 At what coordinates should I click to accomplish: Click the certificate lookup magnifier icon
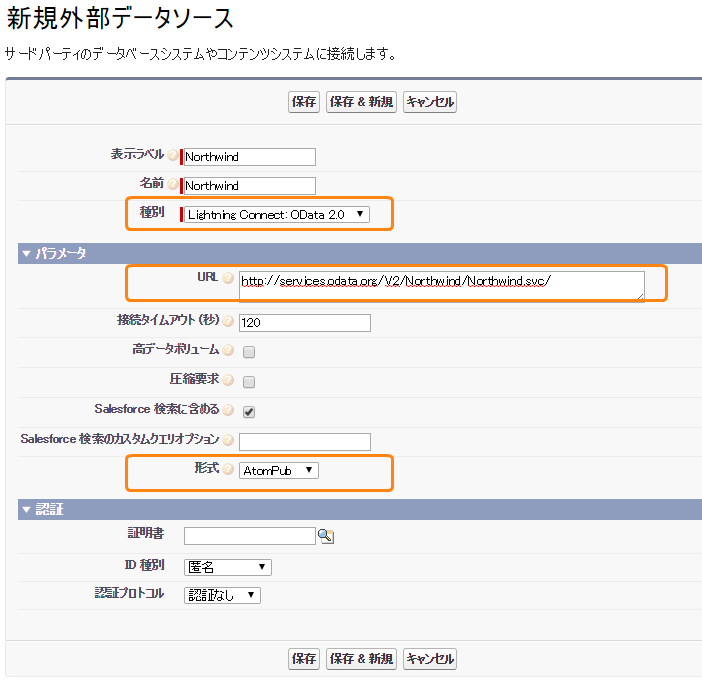click(325, 536)
